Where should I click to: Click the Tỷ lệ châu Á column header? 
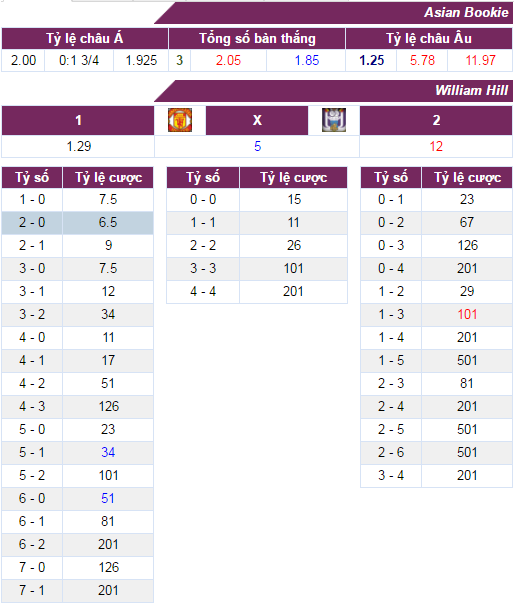(85, 38)
